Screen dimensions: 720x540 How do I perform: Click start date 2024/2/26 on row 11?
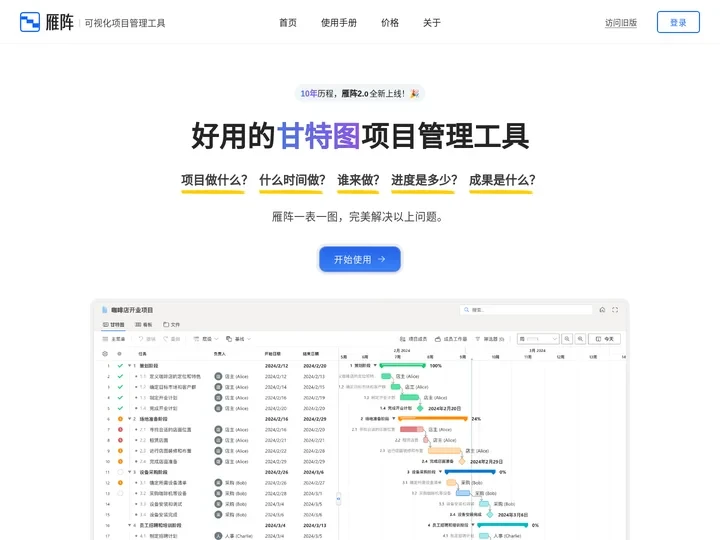click(x=276, y=472)
